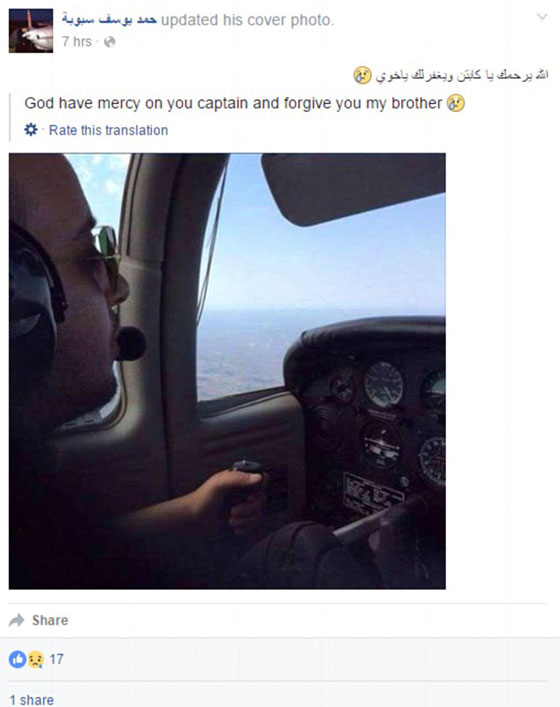Click the blue Like reaction icon
Screen dimensions: 560x707
18,659
